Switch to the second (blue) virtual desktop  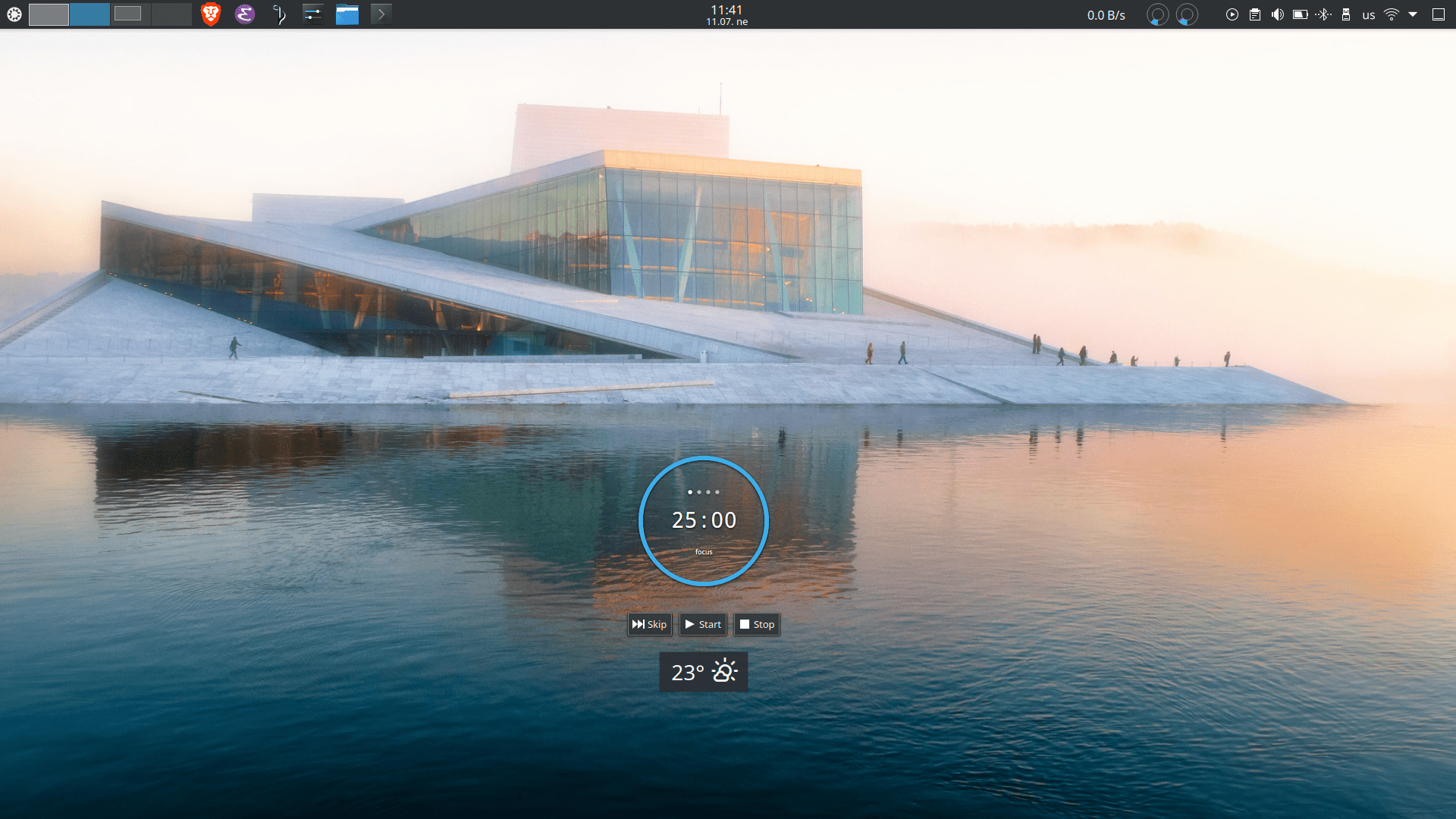point(89,14)
